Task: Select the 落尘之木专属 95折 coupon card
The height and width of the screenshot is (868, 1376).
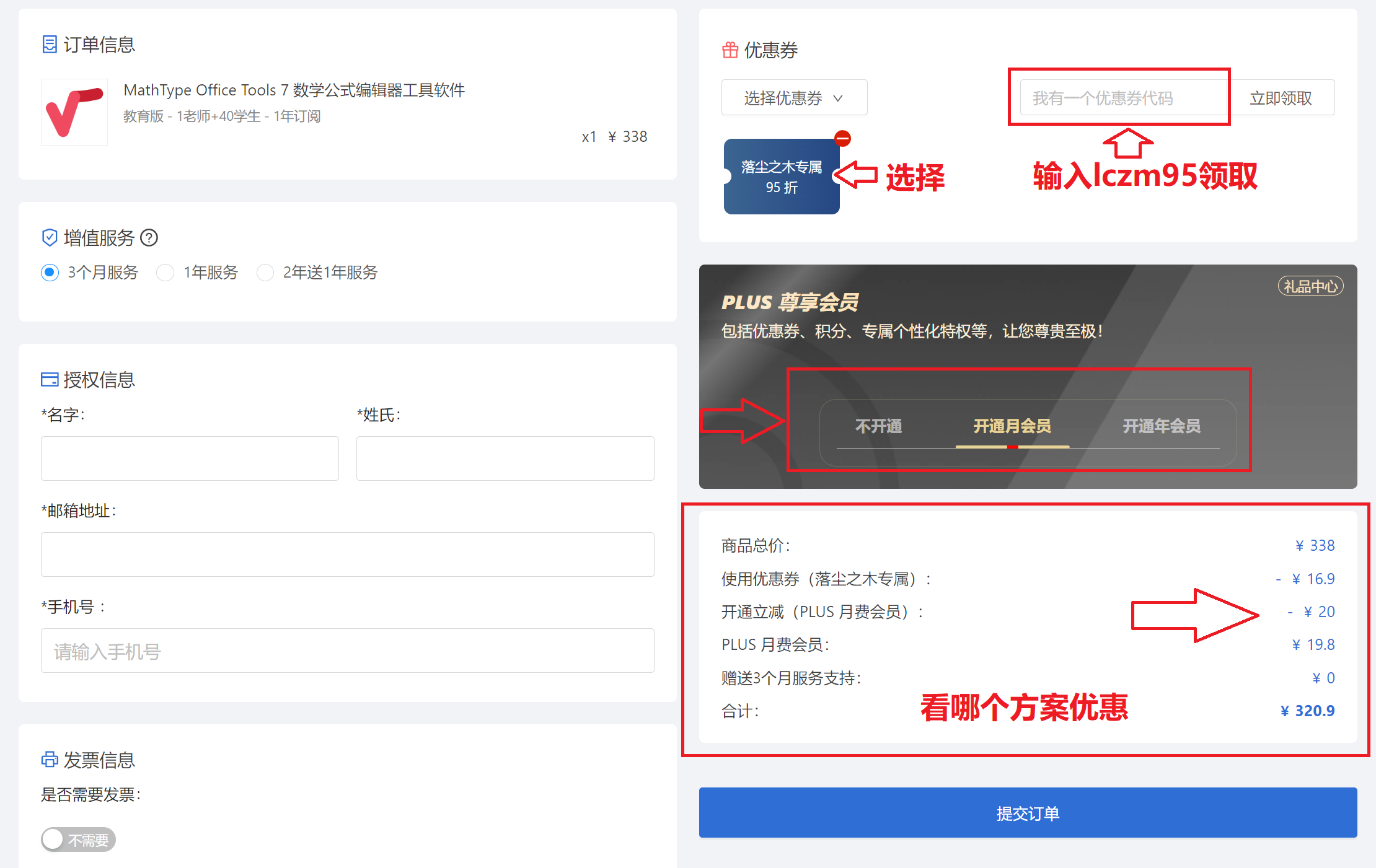Action: coord(782,177)
